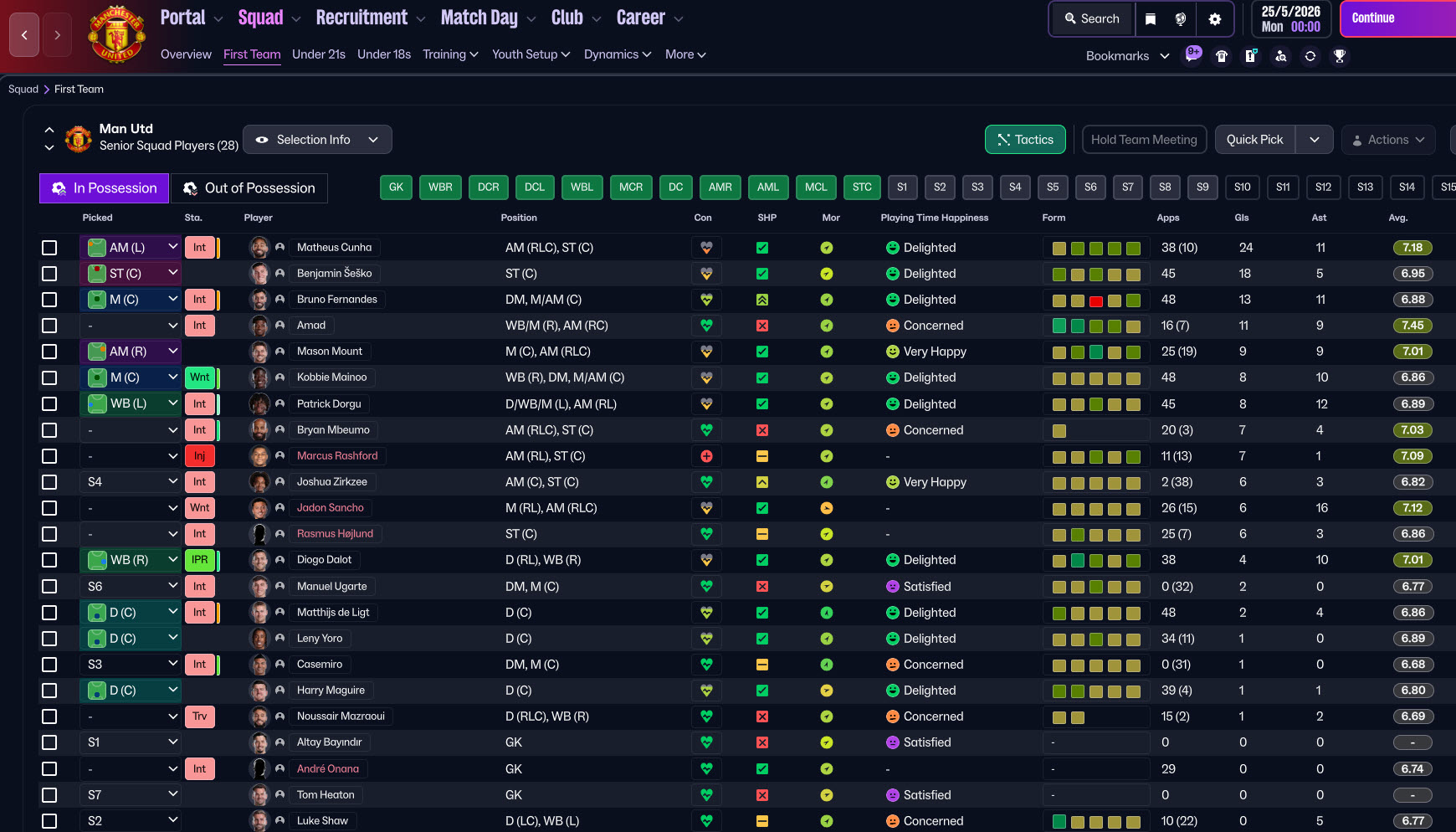Open the settings gear icon
1456x832 pixels.
coord(1215,19)
